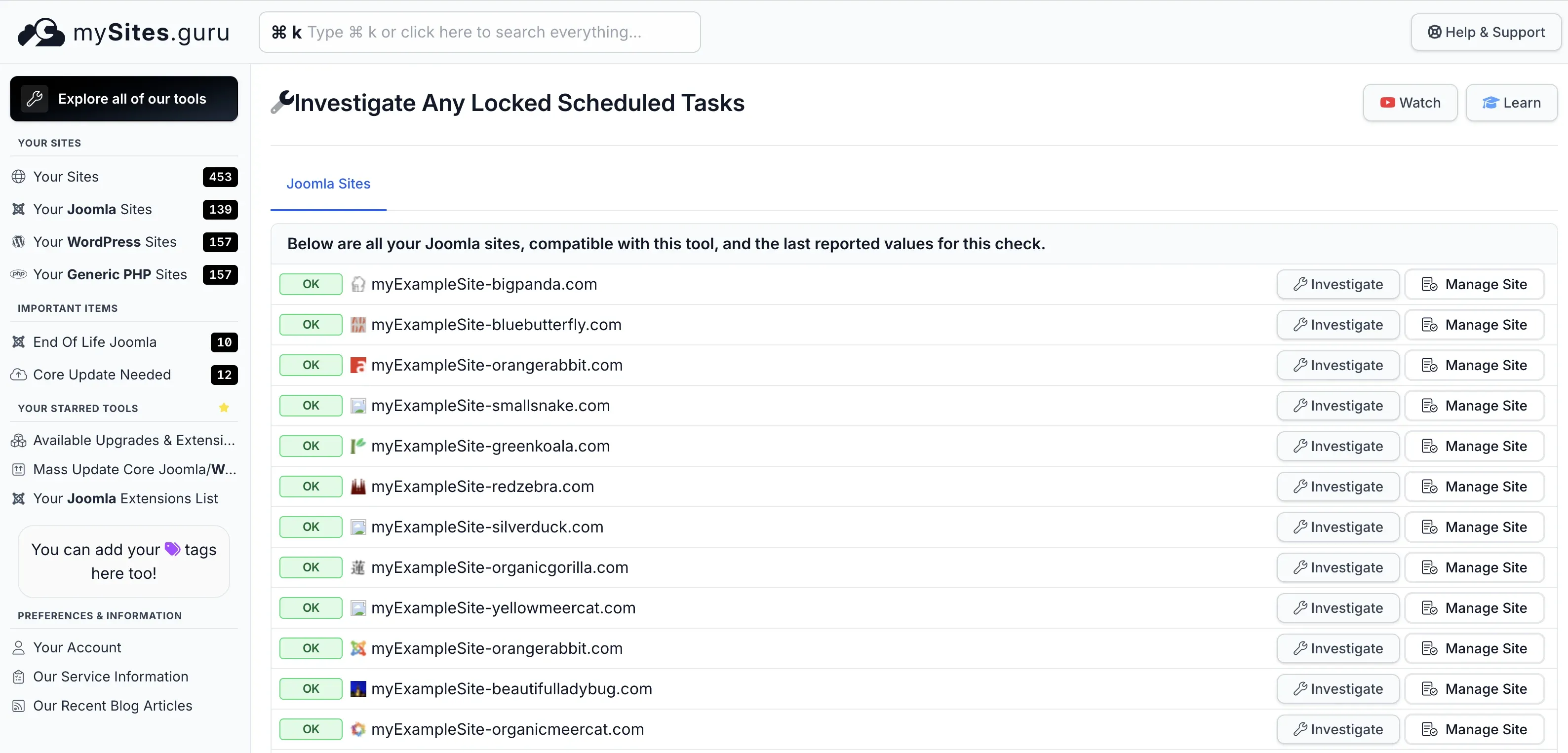
Task: Open the Learn page
Action: [1512, 102]
